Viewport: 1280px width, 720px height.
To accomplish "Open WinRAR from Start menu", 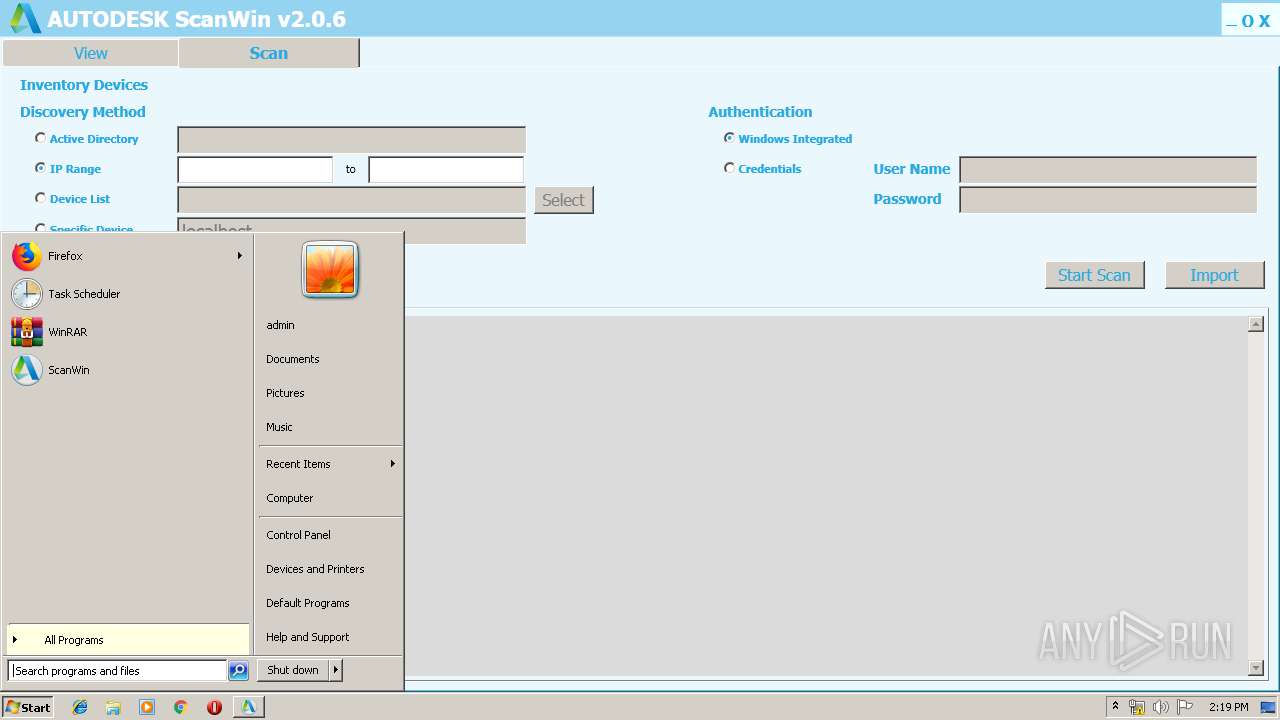I will pos(27,332).
